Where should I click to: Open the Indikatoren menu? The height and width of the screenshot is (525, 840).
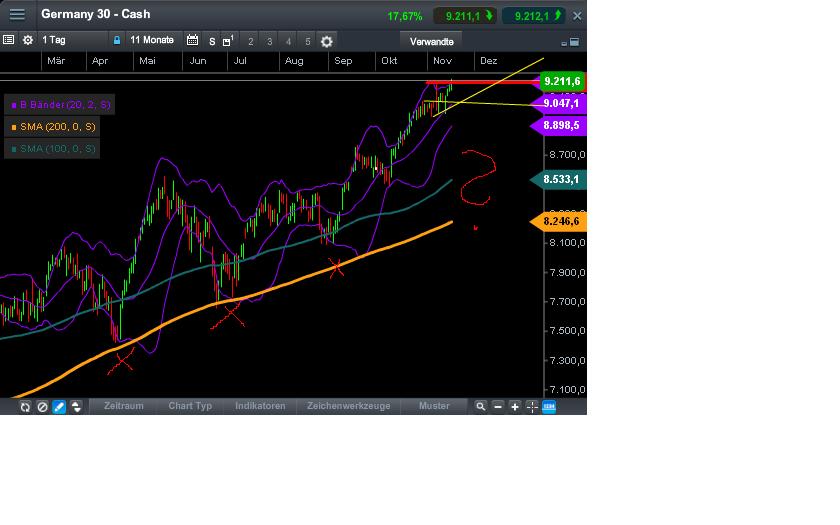click(x=260, y=406)
